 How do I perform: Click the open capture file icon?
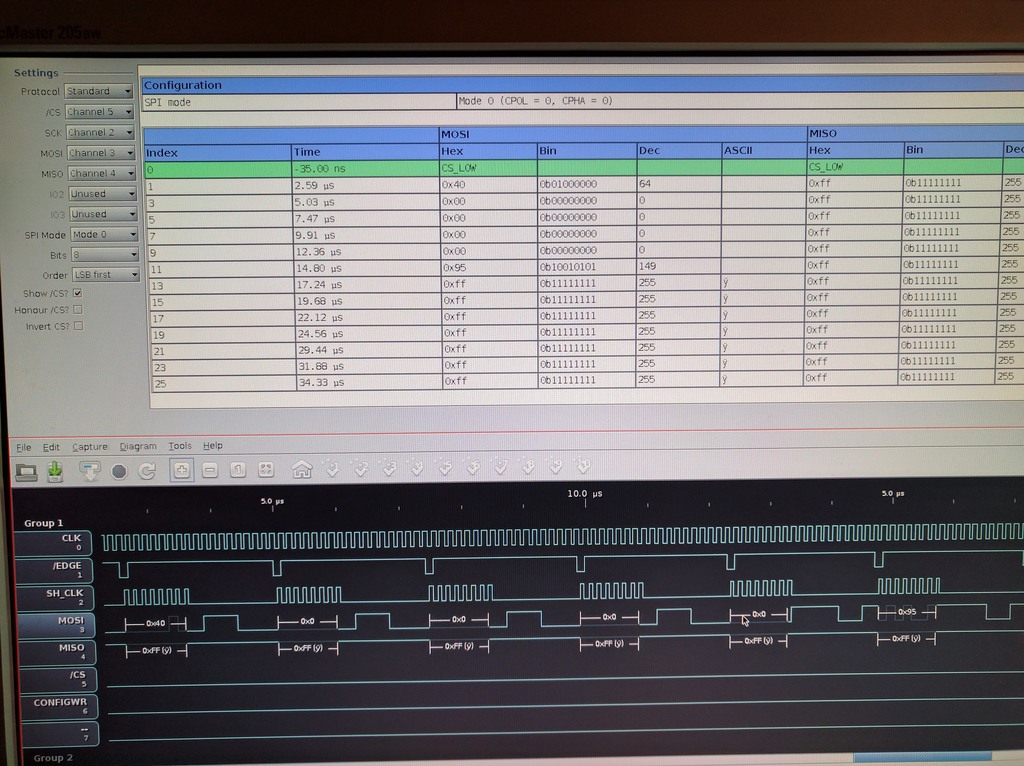tap(27, 470)
